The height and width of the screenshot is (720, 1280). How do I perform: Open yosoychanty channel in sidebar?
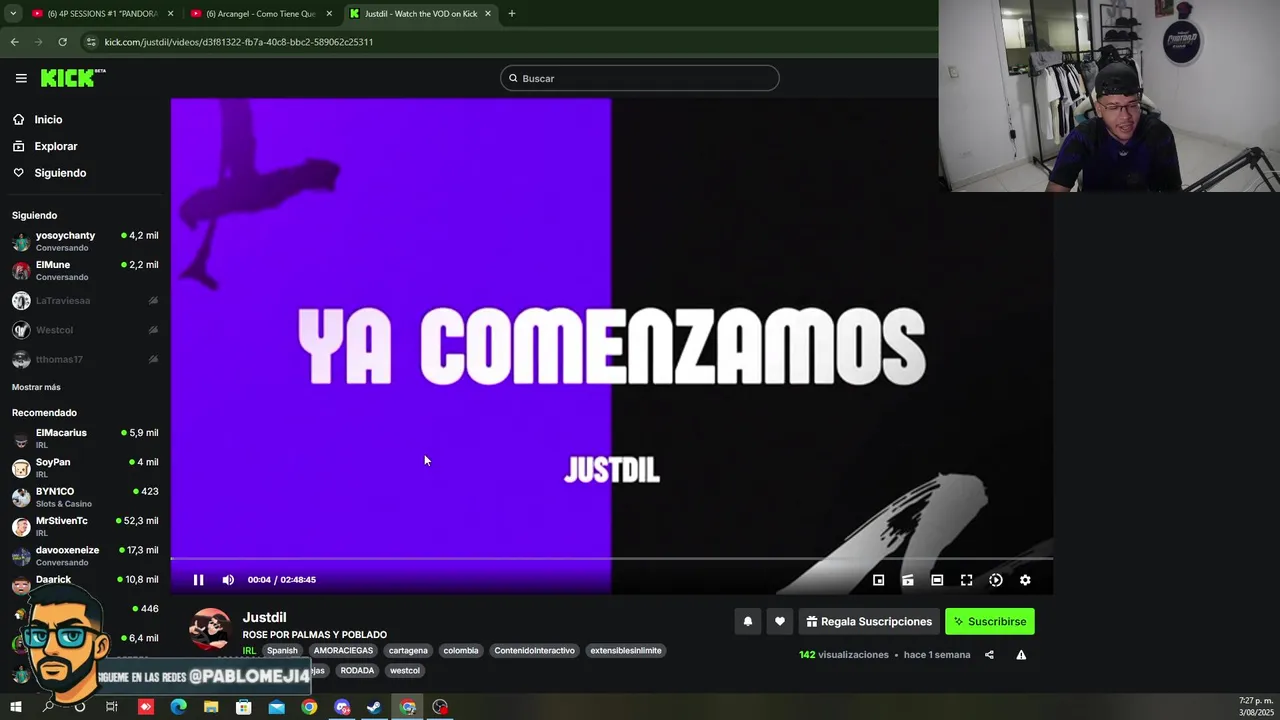coord(85,241)
